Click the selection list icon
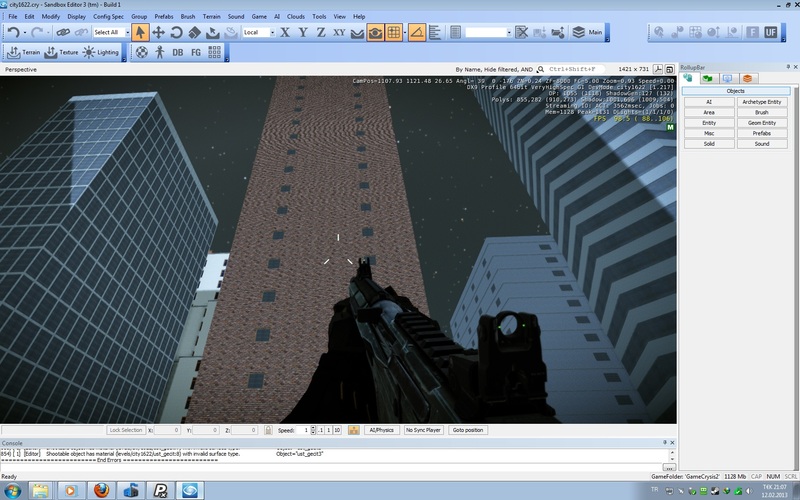800x500 pixels. (456, 33)
